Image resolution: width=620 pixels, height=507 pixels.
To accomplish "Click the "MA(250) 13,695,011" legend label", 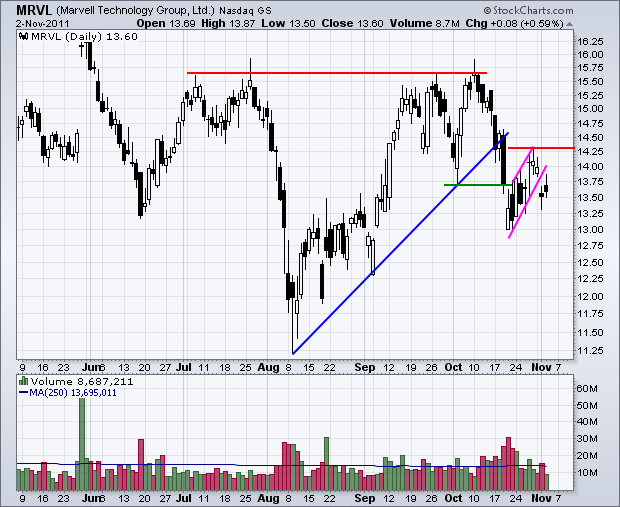I will click(73, 393).
